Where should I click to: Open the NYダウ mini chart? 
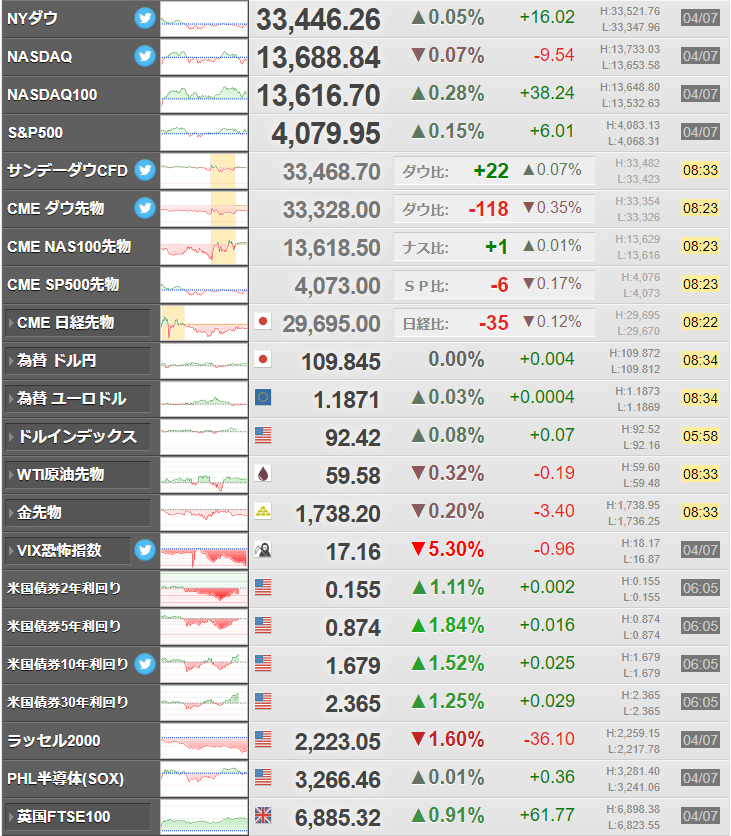coord(204,19)
